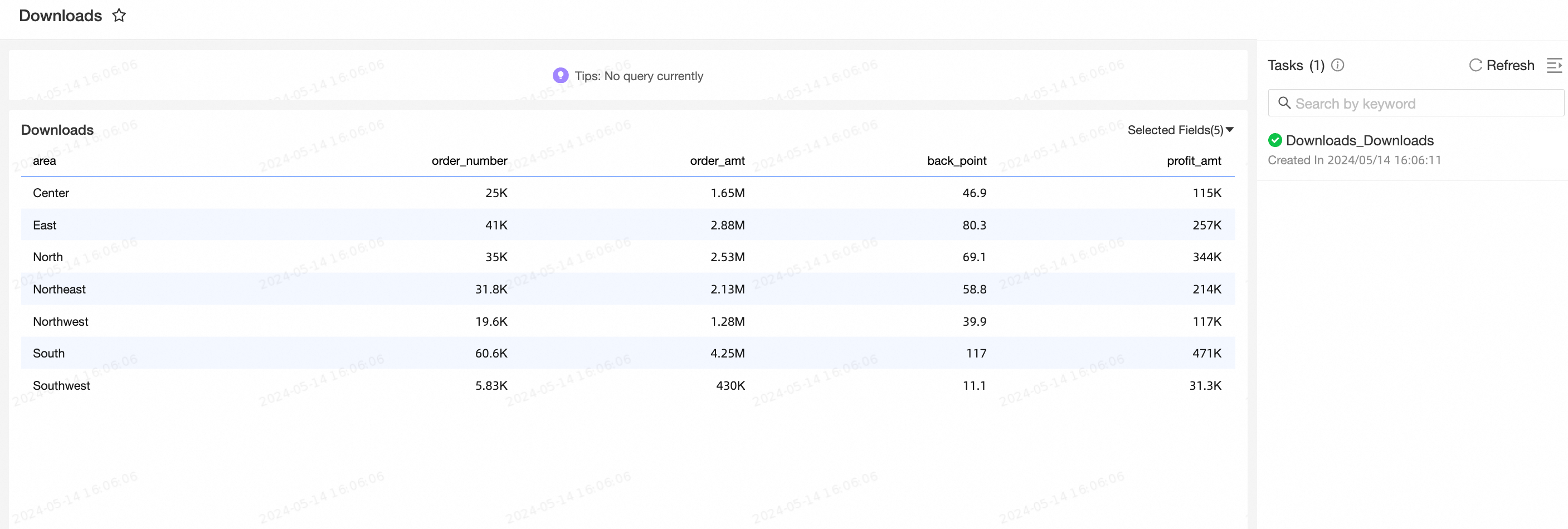The image size is (1568, 529).
Task: Open the Downloads_Downloads task entry
Action: tap(1359, 140)
